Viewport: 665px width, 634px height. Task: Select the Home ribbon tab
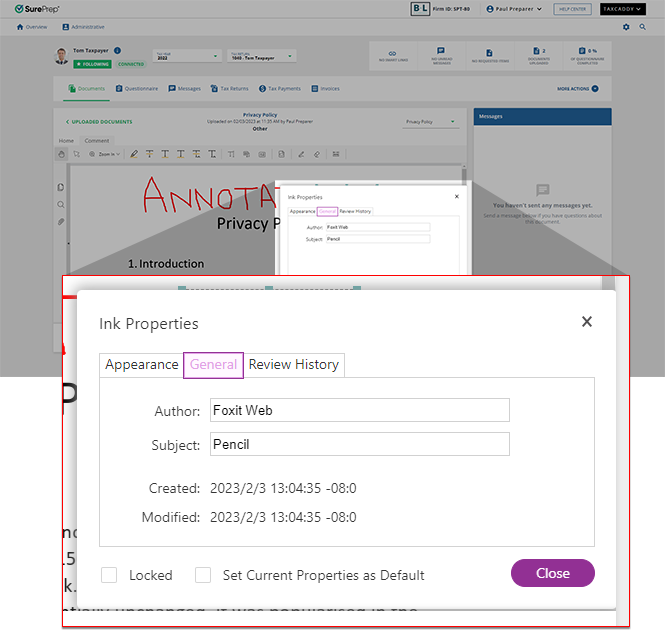(66, 140)
